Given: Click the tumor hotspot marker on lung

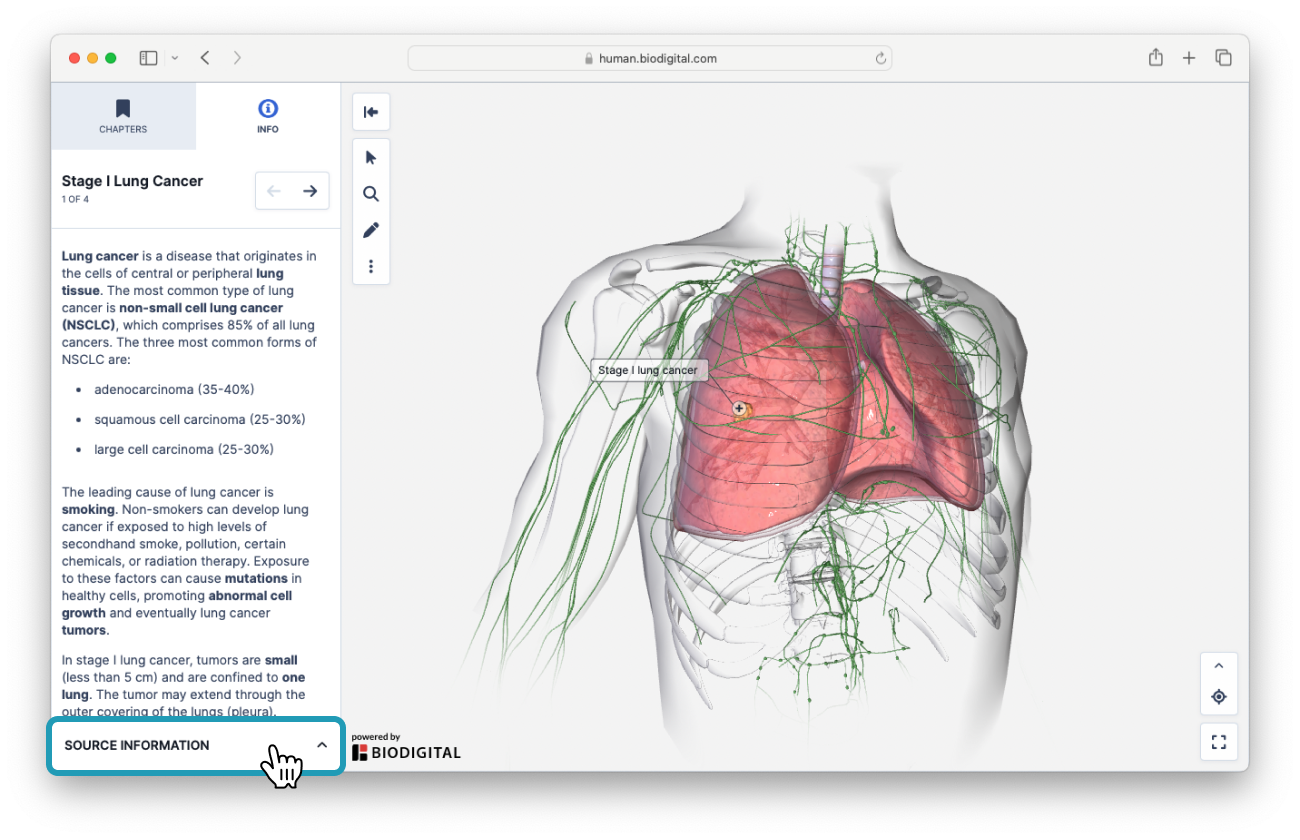Looking at the screenshot, I should click(739, 408).
